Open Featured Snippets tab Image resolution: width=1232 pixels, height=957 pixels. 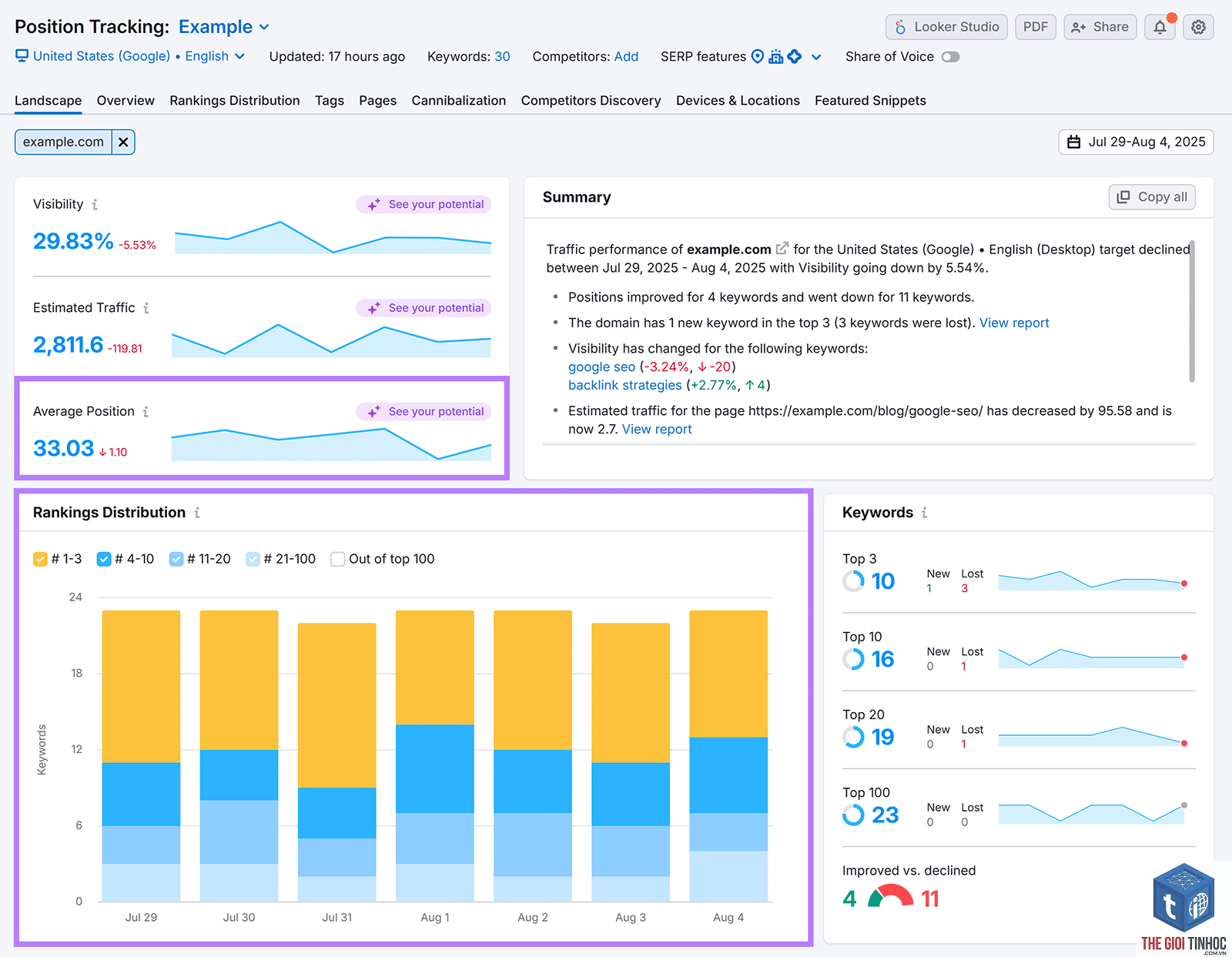pos(870,101)
